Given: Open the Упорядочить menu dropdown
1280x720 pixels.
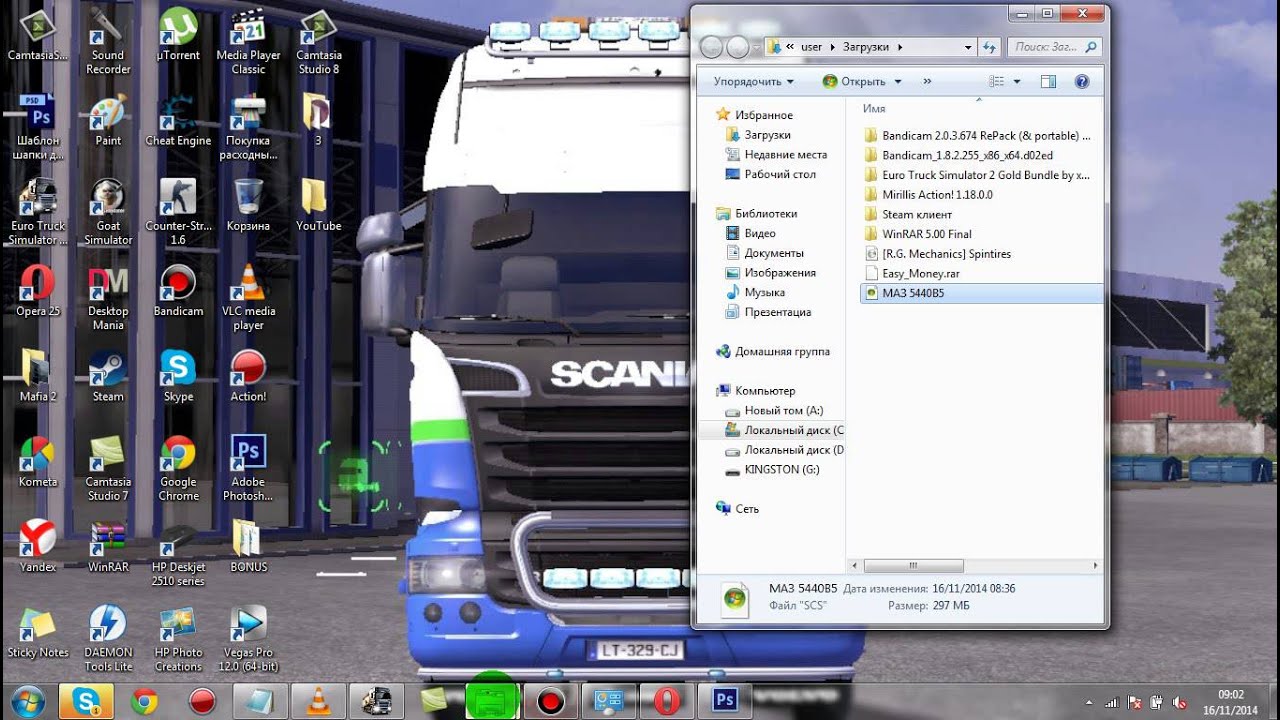Looking at the screenshot, I should (753, 81).
